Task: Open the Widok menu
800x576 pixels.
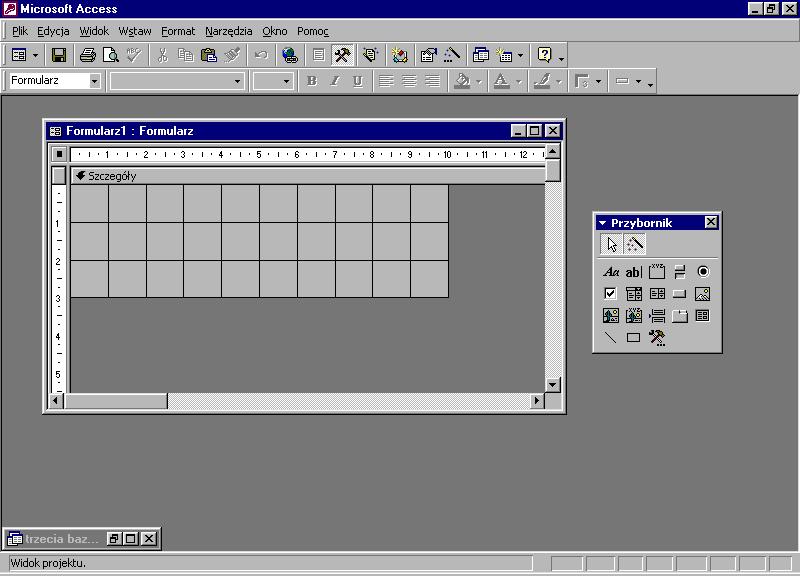Action: coord(94,31)
